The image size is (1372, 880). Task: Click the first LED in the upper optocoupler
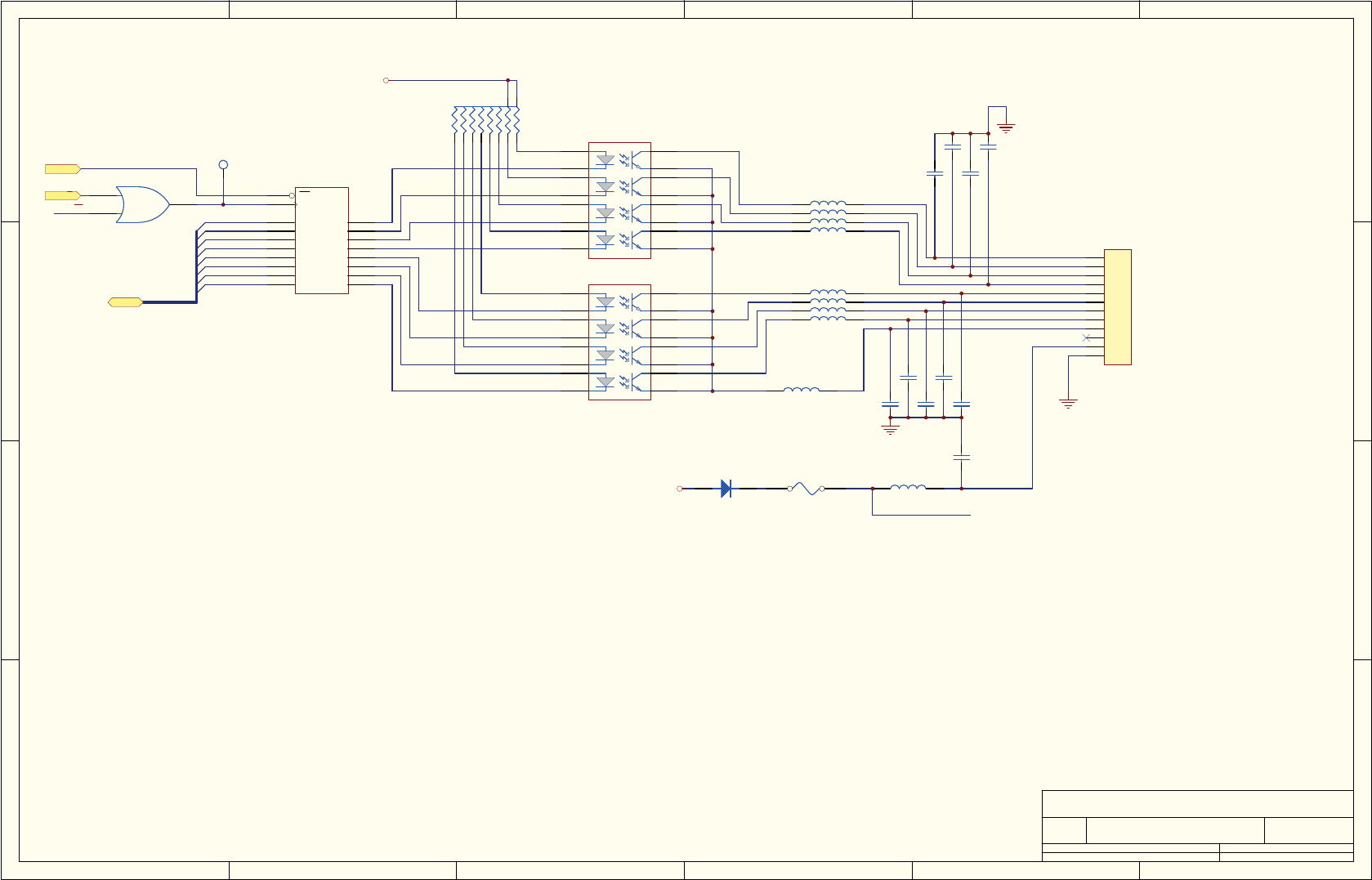pos(606,160)
